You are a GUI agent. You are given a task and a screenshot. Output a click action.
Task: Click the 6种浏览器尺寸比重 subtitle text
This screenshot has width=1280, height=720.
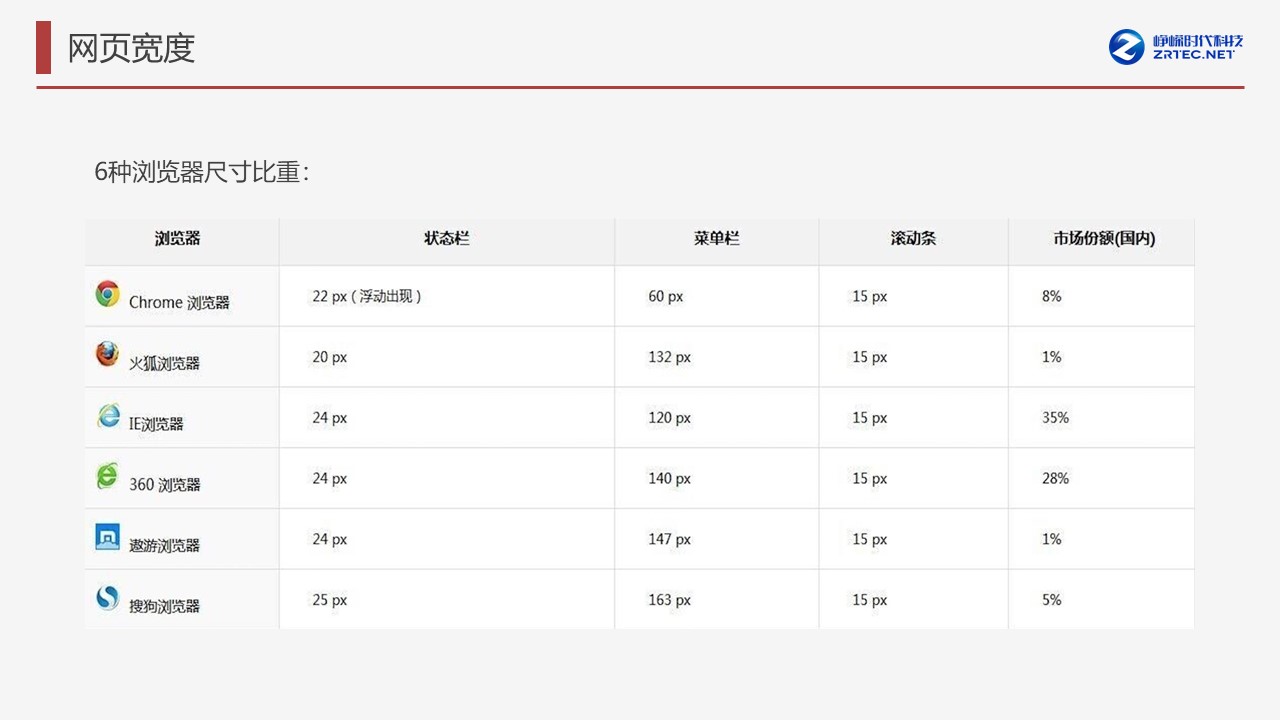(202, 172)
